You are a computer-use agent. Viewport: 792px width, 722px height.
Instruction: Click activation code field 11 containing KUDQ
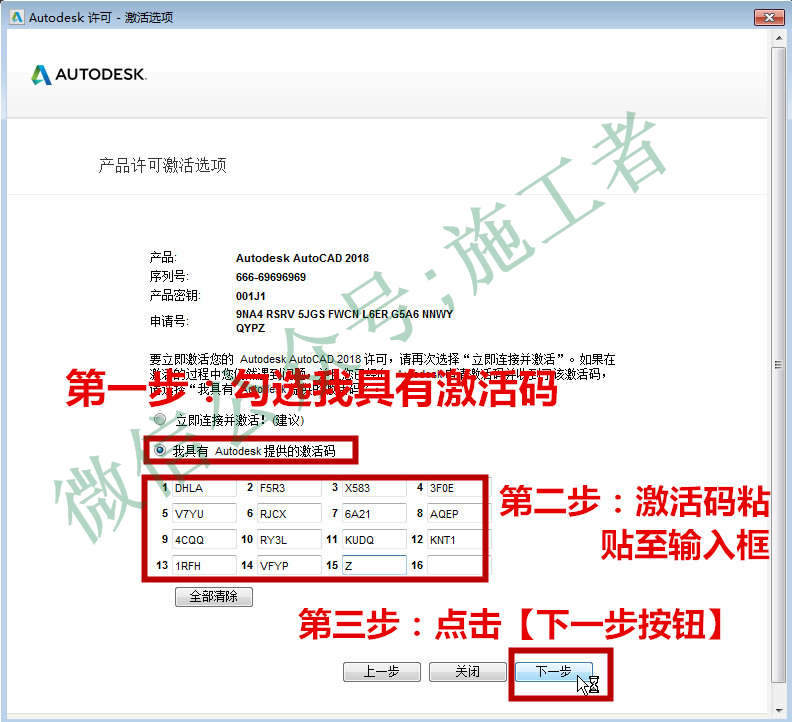point(374,540)
